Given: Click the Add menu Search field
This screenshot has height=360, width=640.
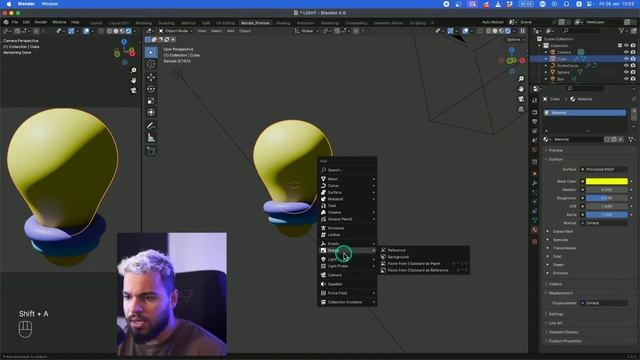Looking at the screenshot, I should [347, 170].
